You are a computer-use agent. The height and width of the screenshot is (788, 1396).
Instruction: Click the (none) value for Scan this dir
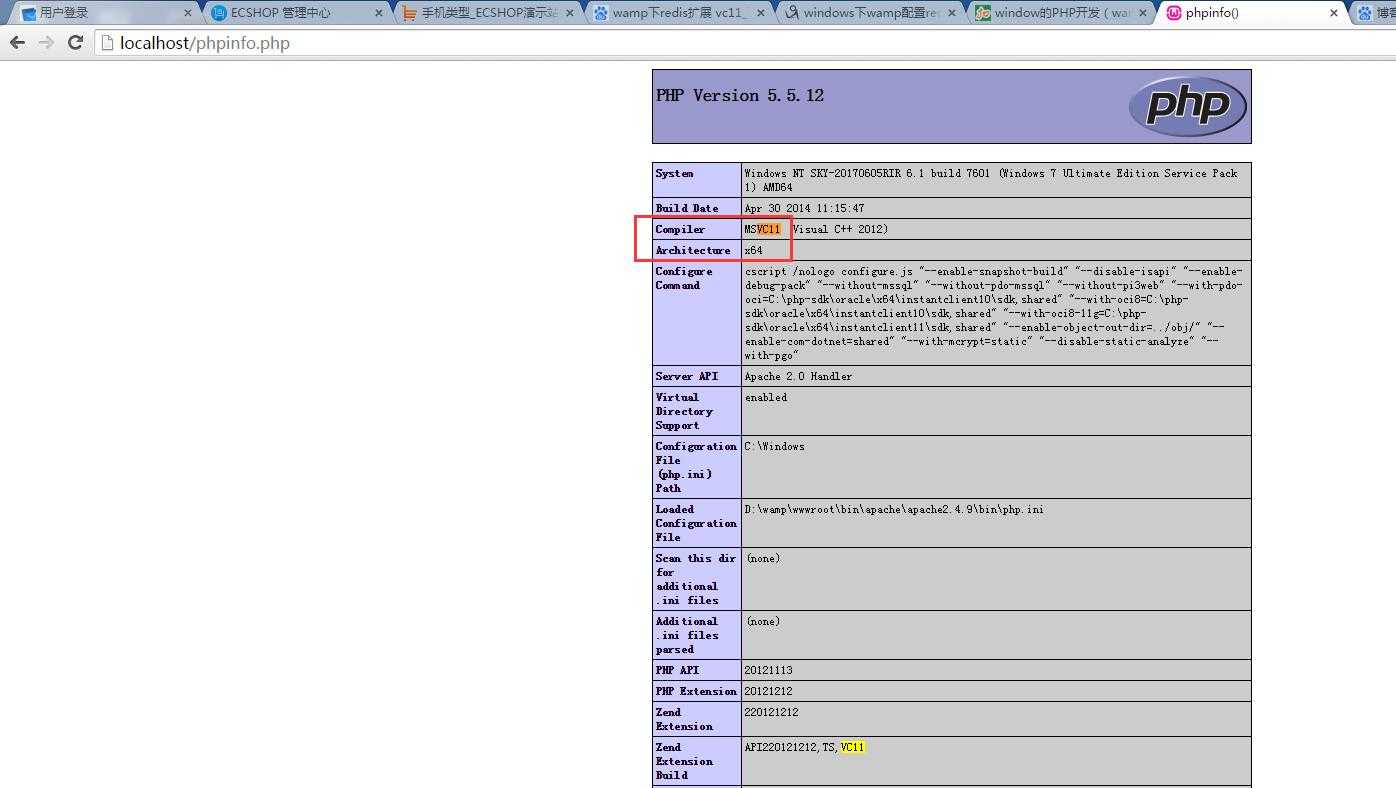point(764,559)
